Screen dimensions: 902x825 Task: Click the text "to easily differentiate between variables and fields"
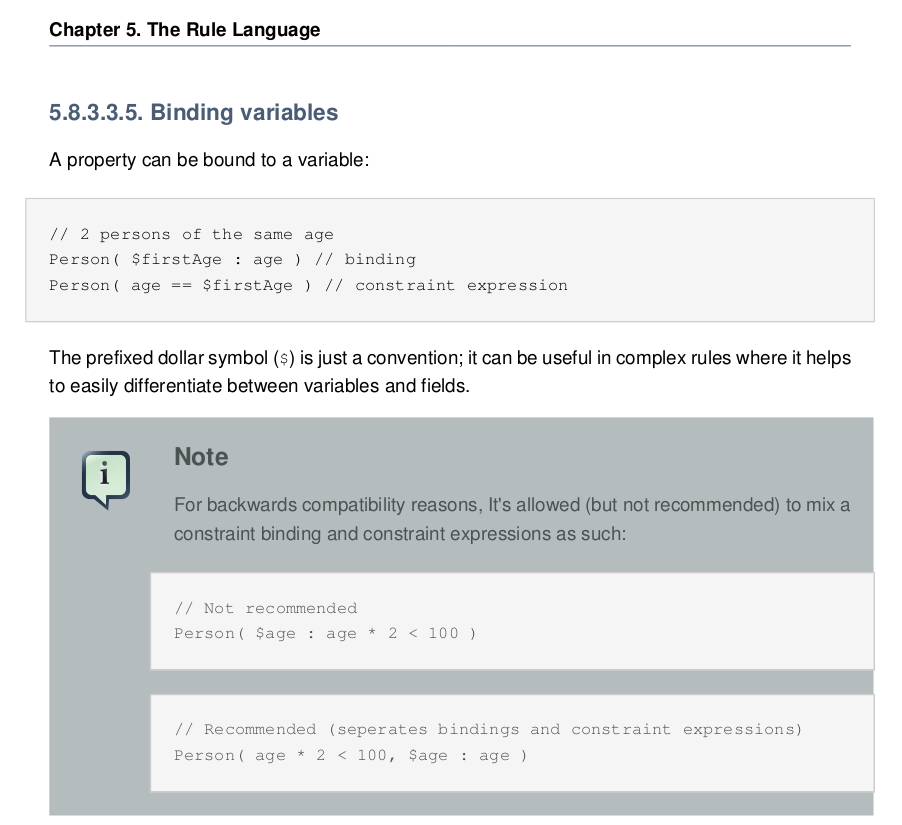[258, 385]
